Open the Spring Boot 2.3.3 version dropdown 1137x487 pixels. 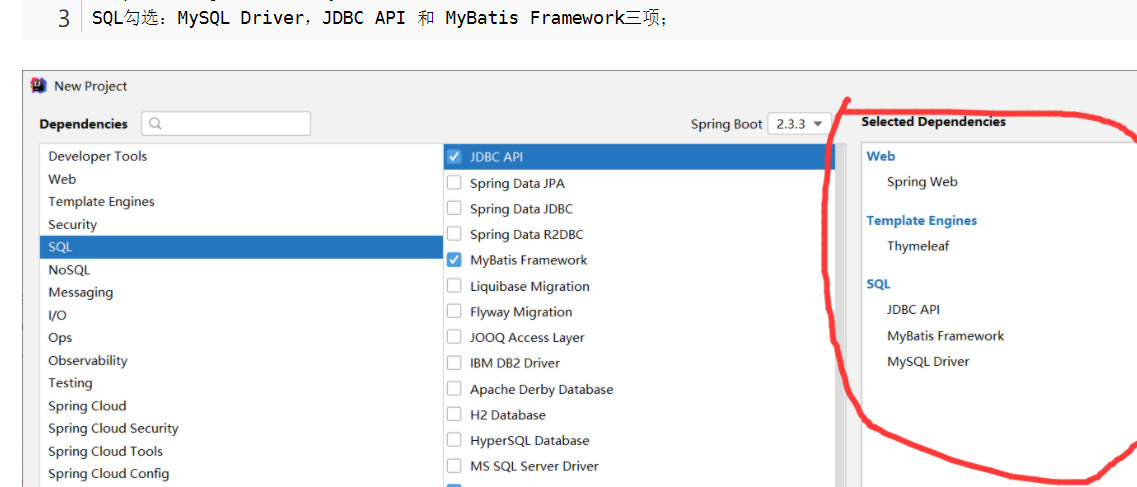pyautogui.click(x=800, y=124)
